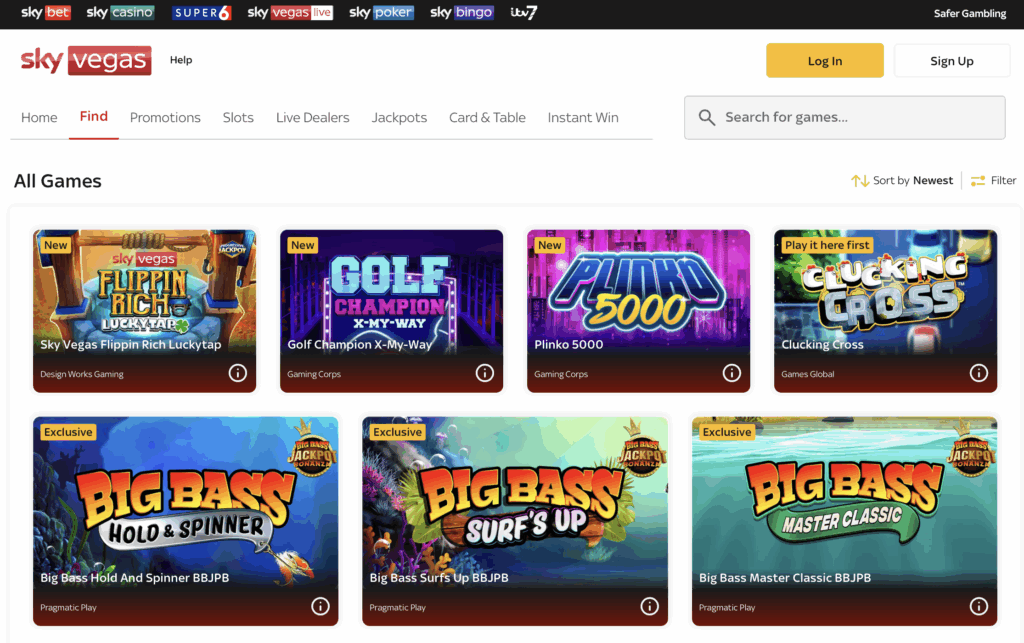Click the Sky Vegas logo
The image size is (1024, 643).
pos(86,61)
